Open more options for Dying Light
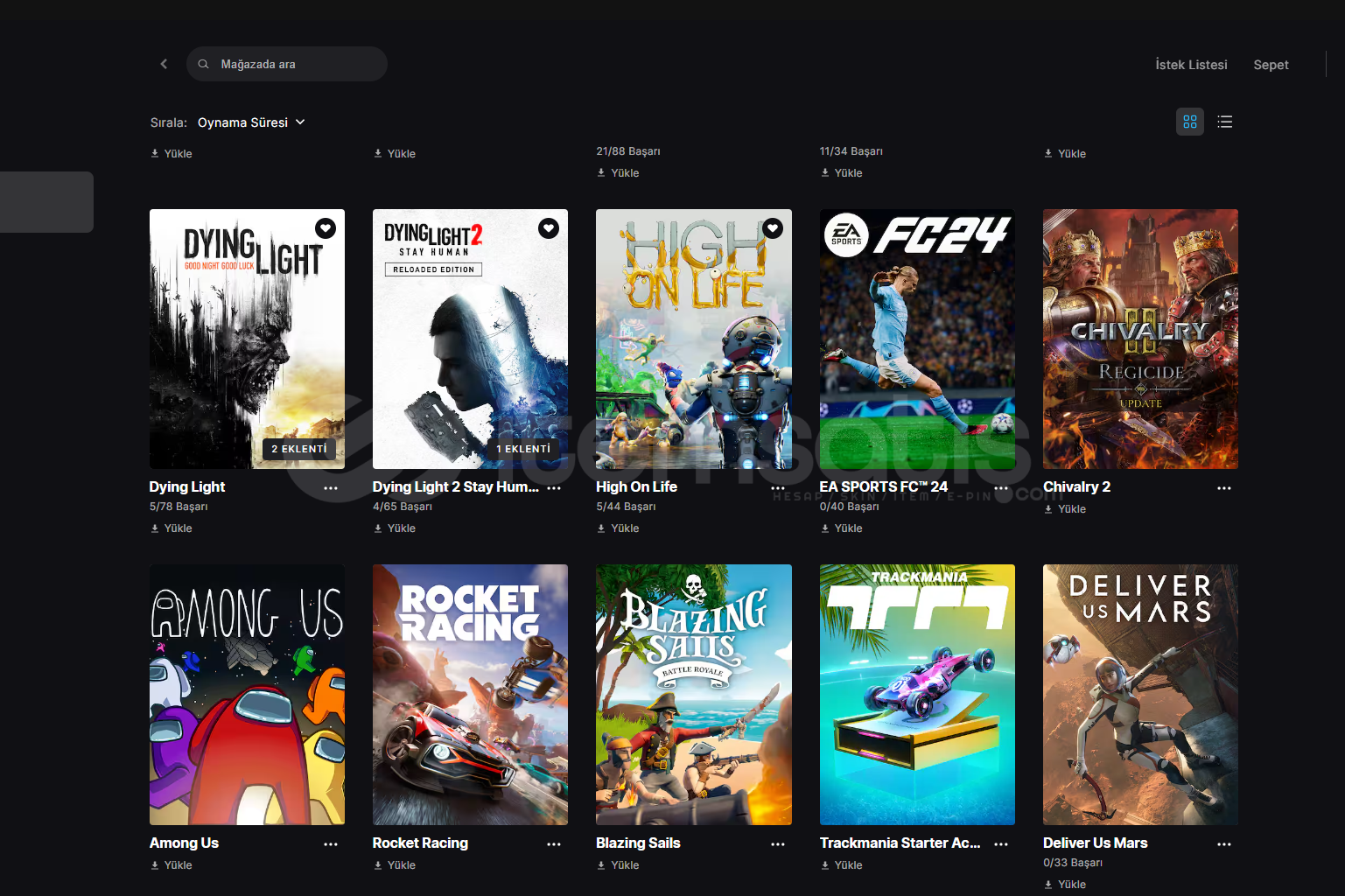 tap(331, 488)
